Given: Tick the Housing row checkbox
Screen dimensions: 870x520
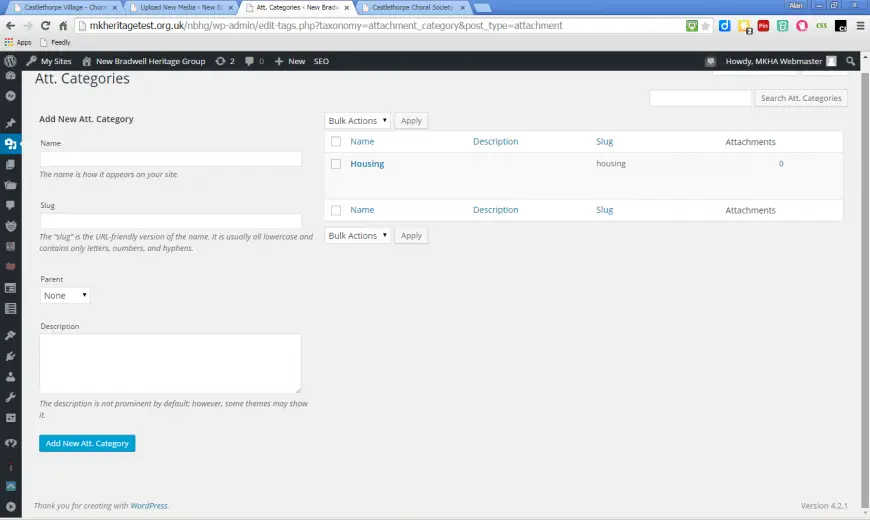Looking at the screenshot, I should [x=336, y=164].
